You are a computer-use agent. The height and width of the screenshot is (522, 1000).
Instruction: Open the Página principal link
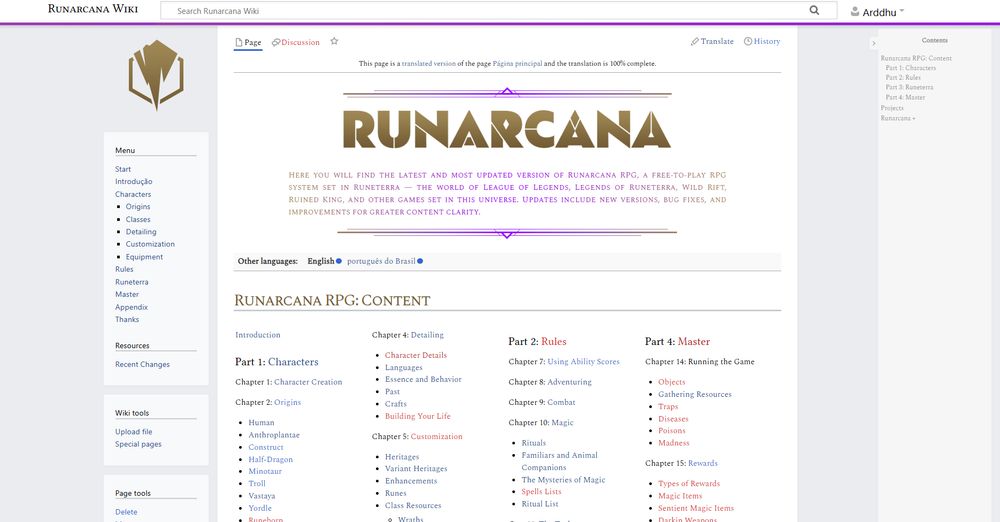[x=517, y=64]
